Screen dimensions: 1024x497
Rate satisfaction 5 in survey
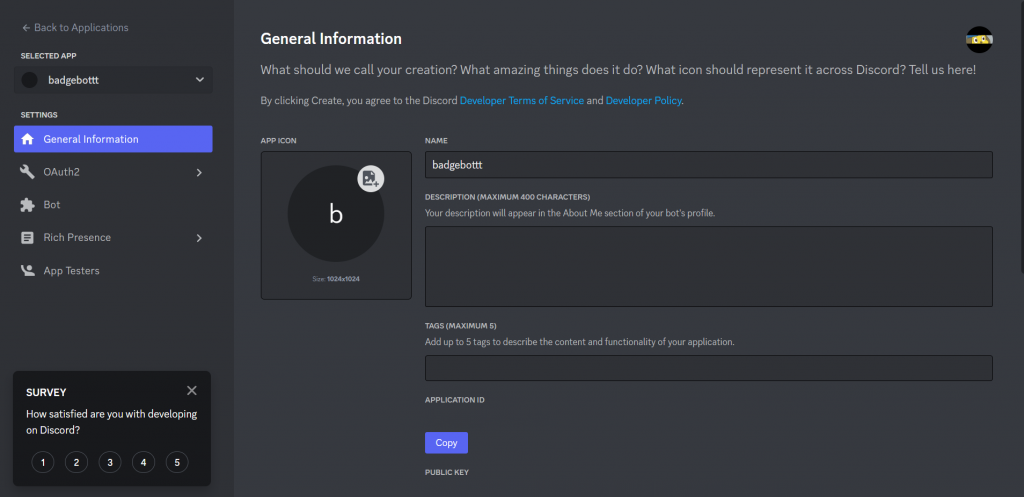point(177,463)
